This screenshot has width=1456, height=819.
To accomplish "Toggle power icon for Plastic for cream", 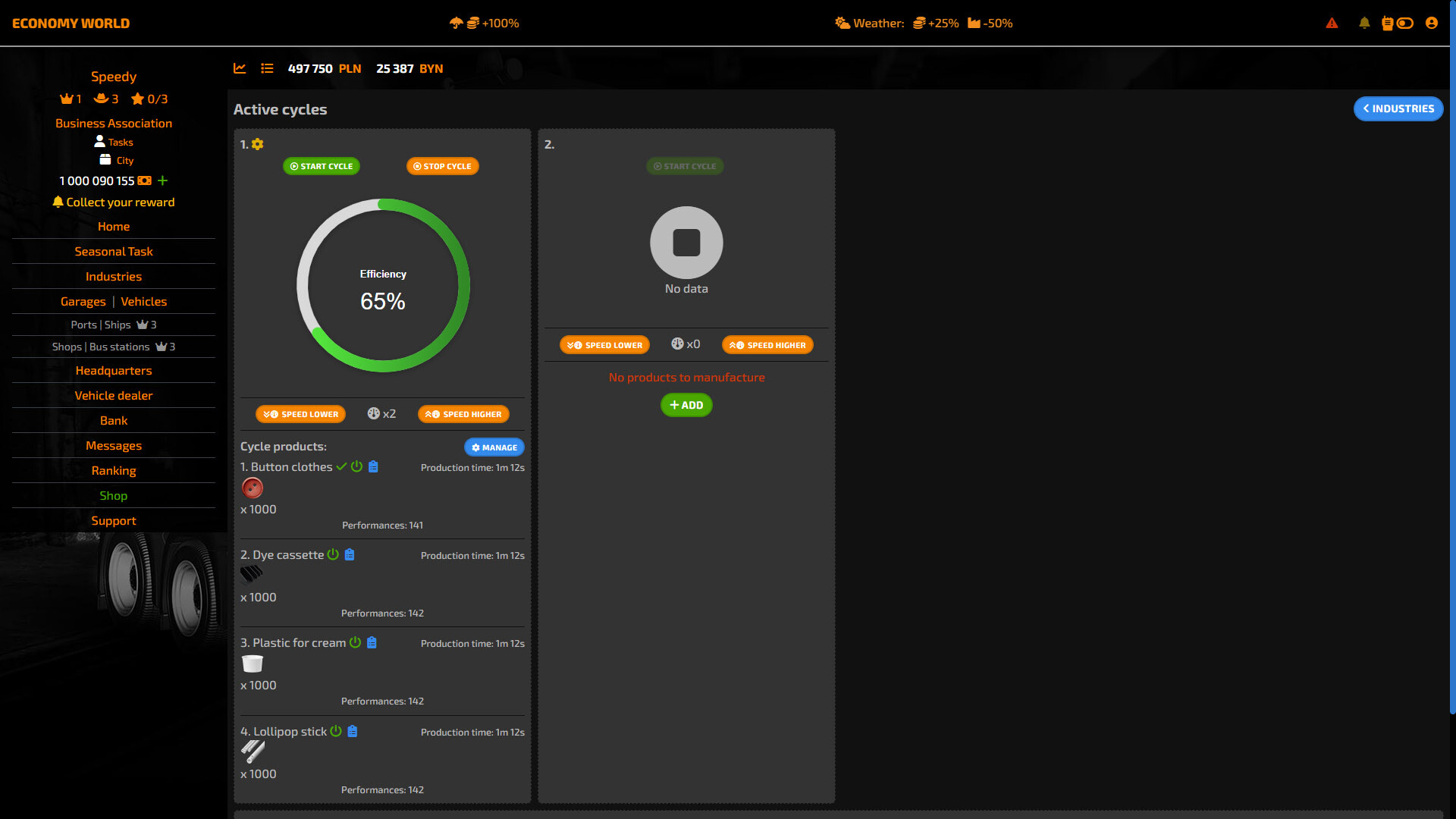I will pos(355,643).
